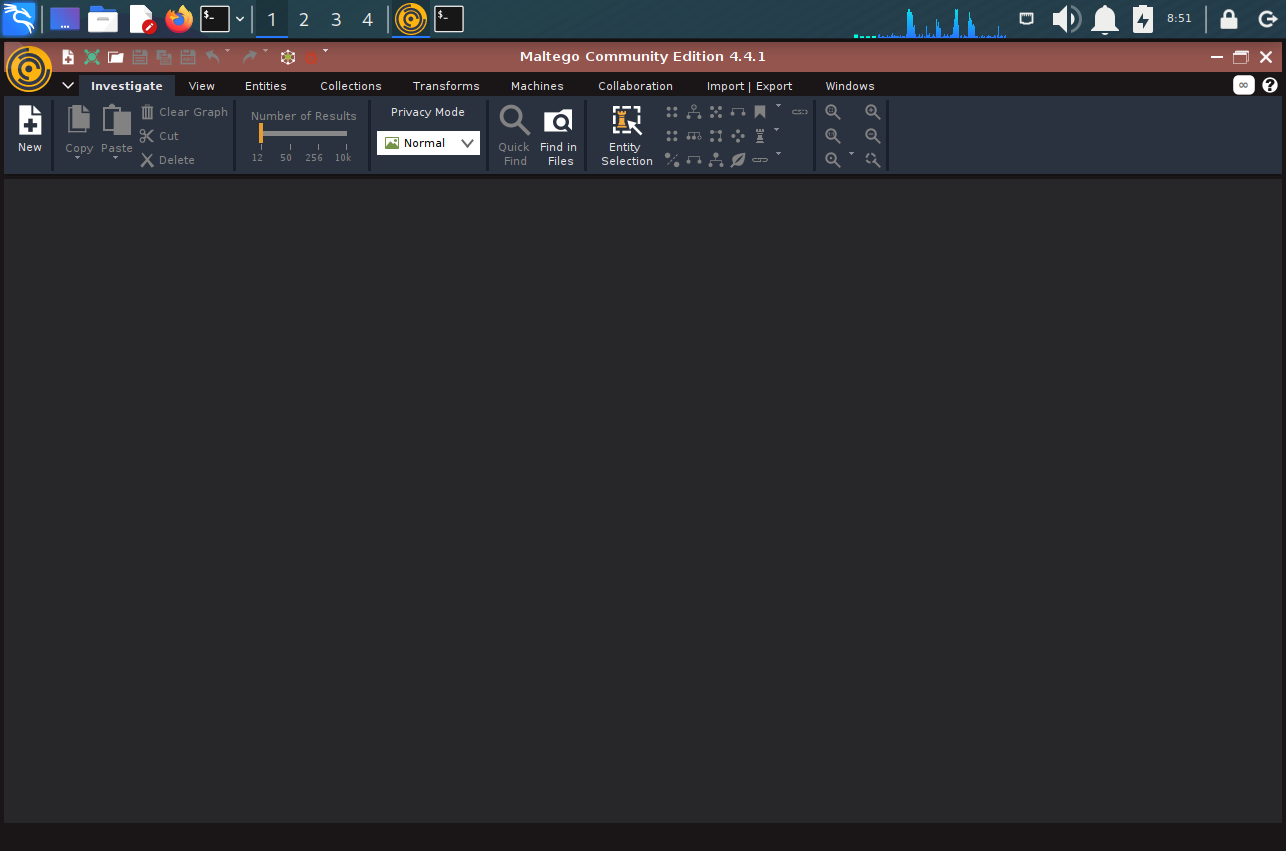The height and width of the screenshot is (851, 1286).
Task: Open the Windows tab
Action: point(850,86)
